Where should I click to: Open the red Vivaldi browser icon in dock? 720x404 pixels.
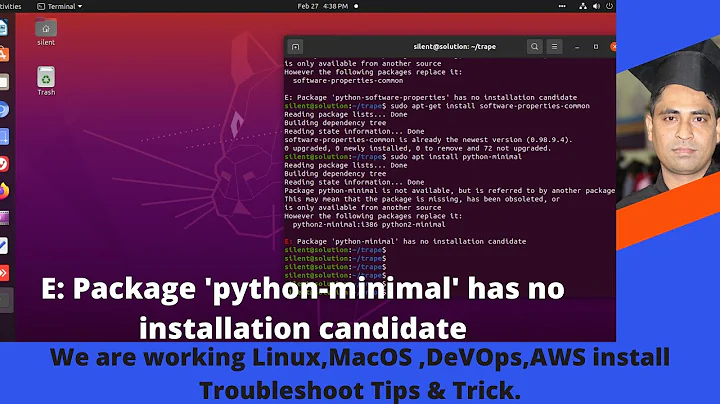point(4,164)
